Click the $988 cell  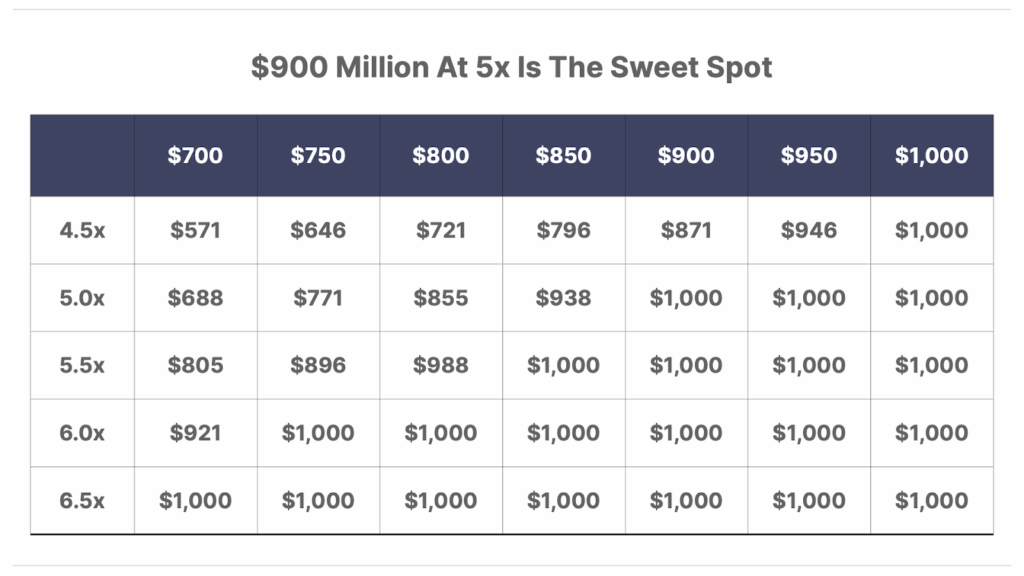pos(441,366)
